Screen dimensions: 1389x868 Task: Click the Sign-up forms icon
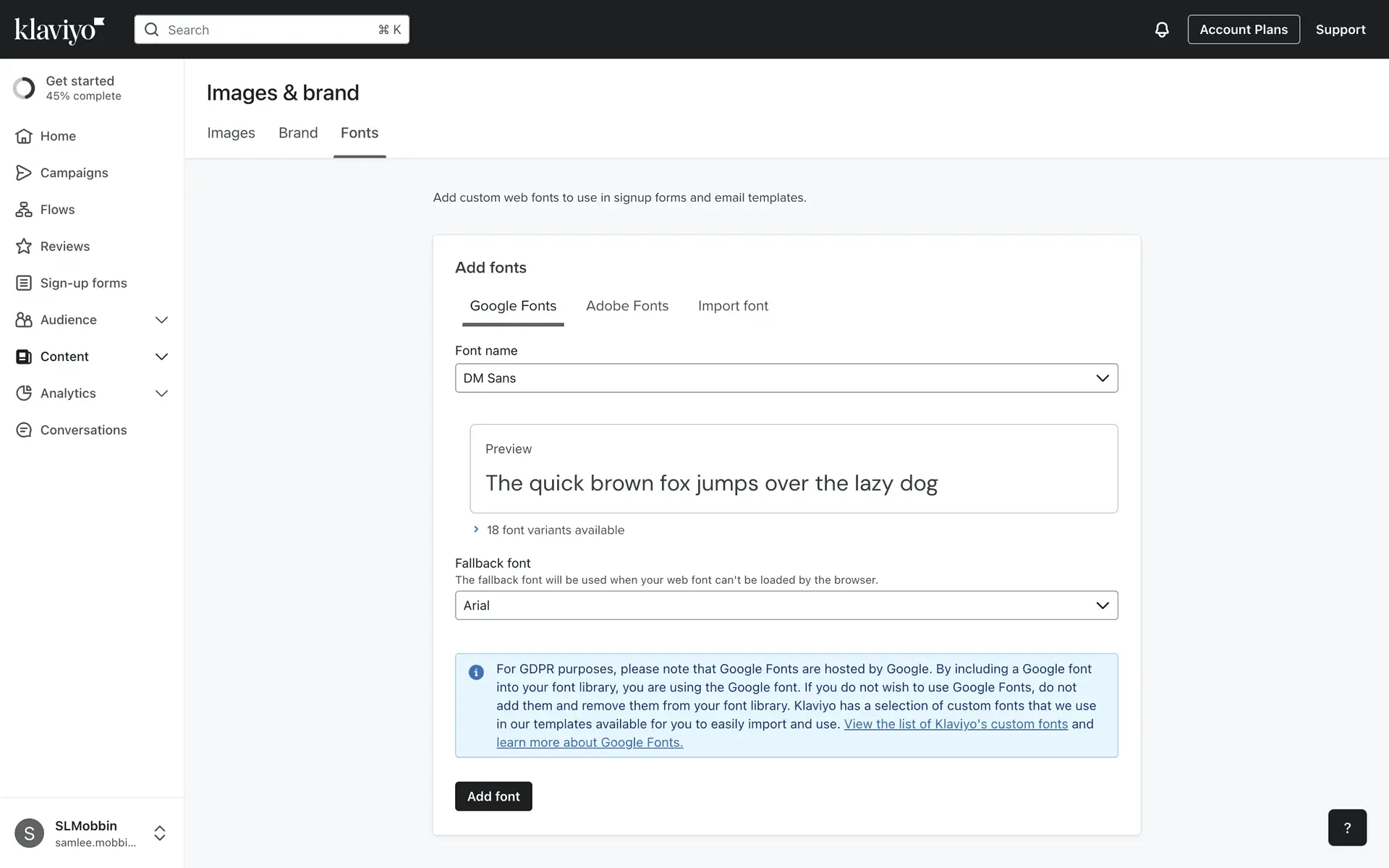coord(24,283)
